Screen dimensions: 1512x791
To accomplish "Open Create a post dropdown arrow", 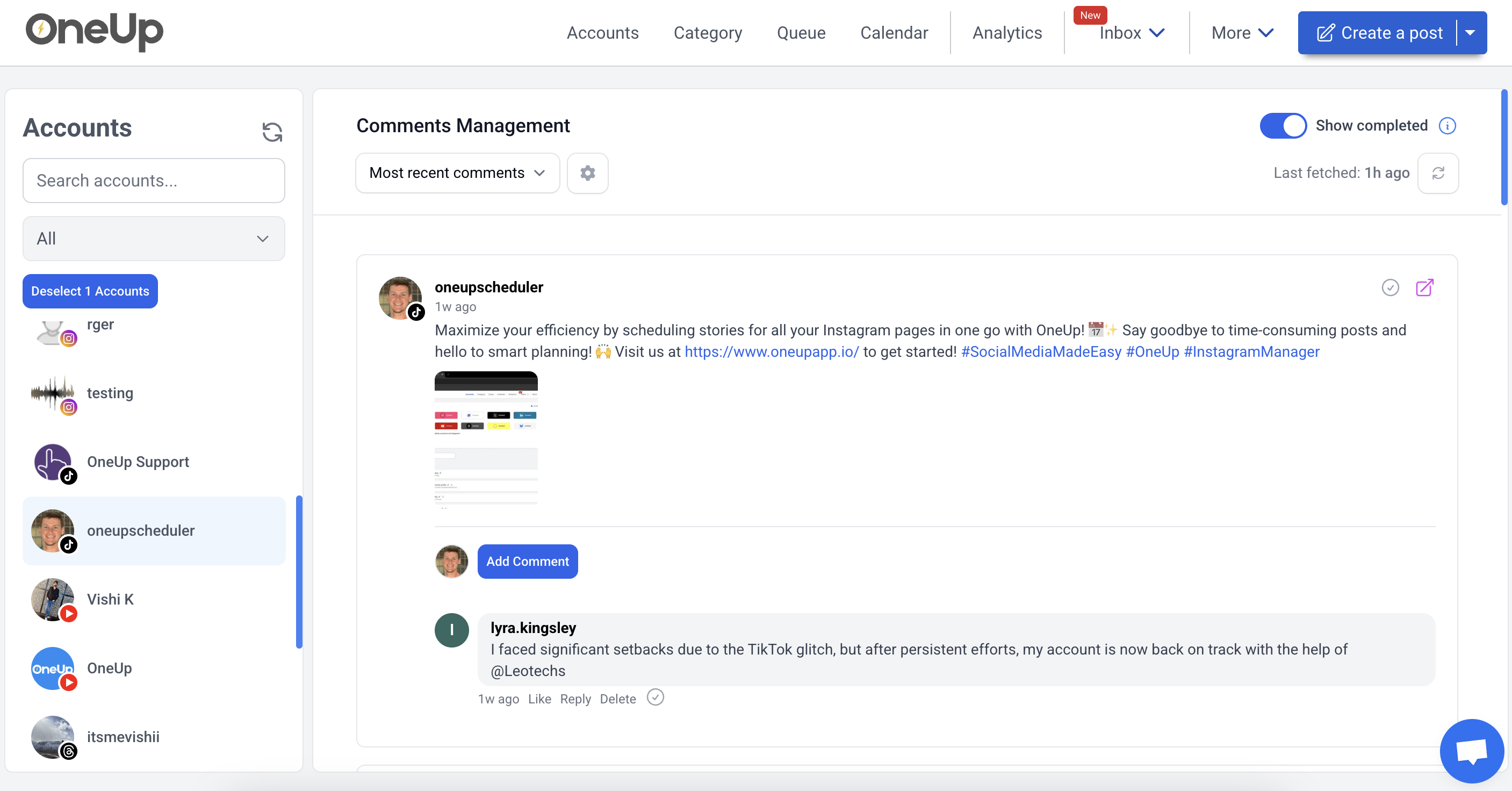I will 1470,33.
